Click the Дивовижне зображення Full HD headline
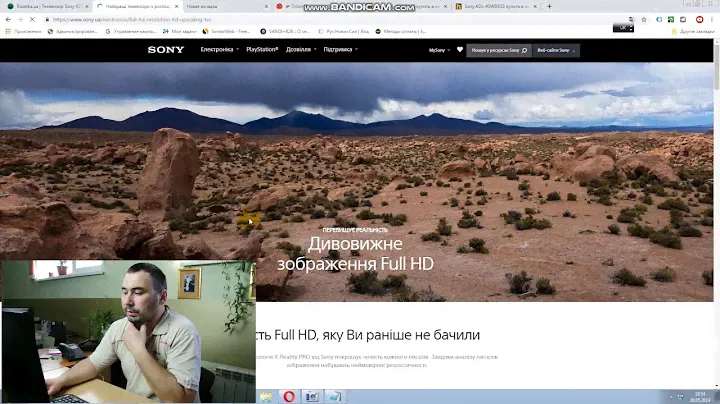The height and width of the screenshot is (404, 720). coord(355,253)
